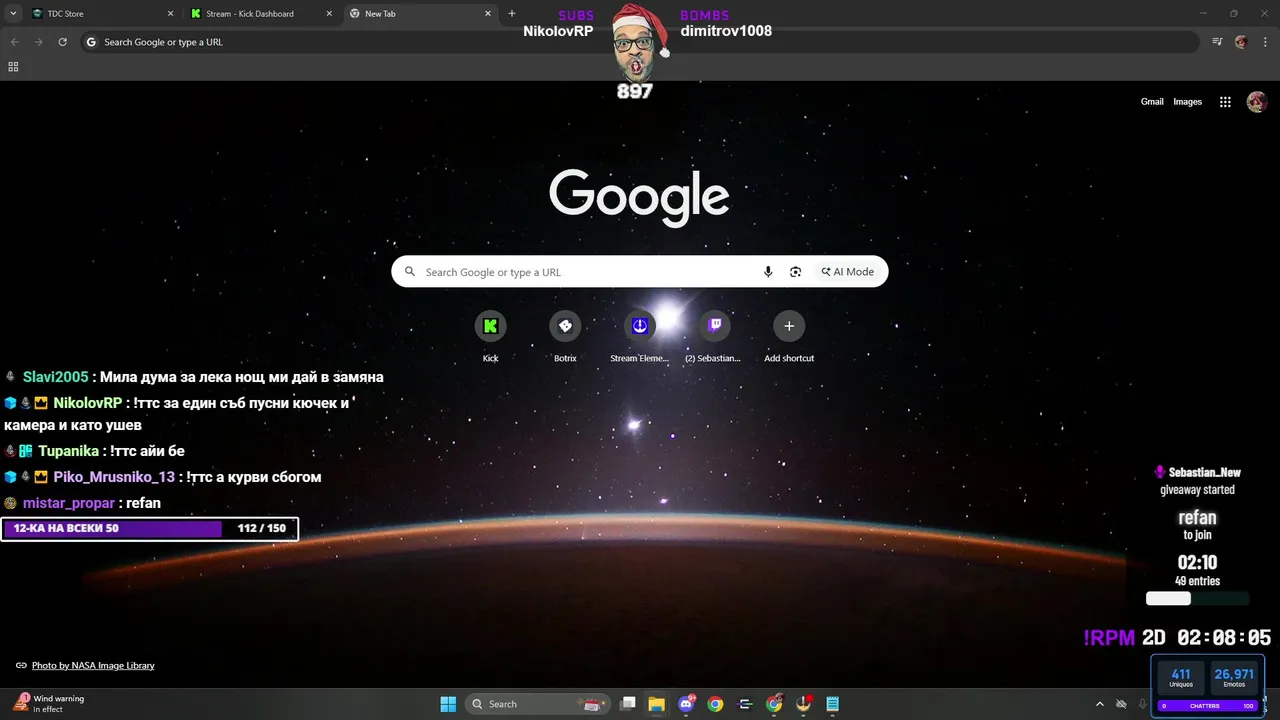The height and width of the screenshot is (720, 1280).
Task: Focus the Google search box
Action: click(x=639, y=272)
